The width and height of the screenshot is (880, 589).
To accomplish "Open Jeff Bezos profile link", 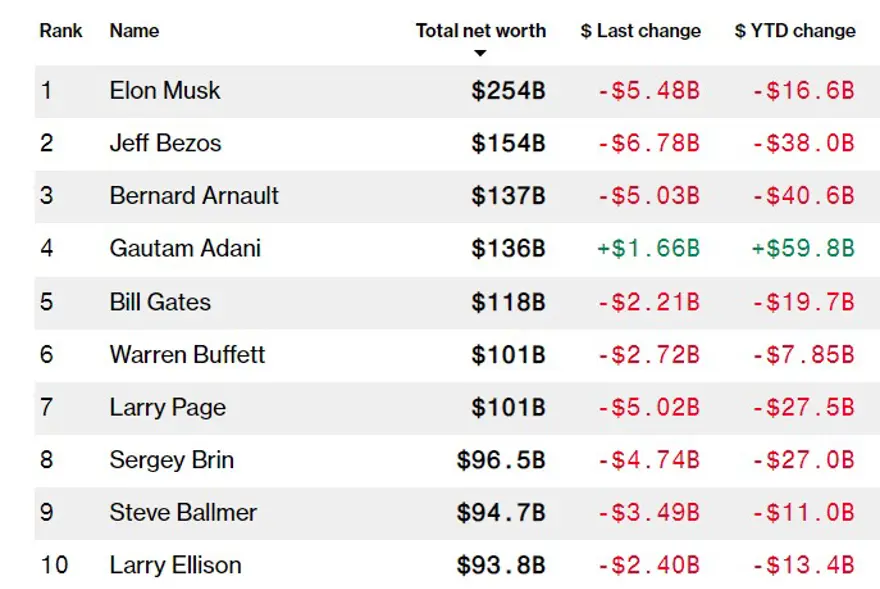I will click(165, 144).
